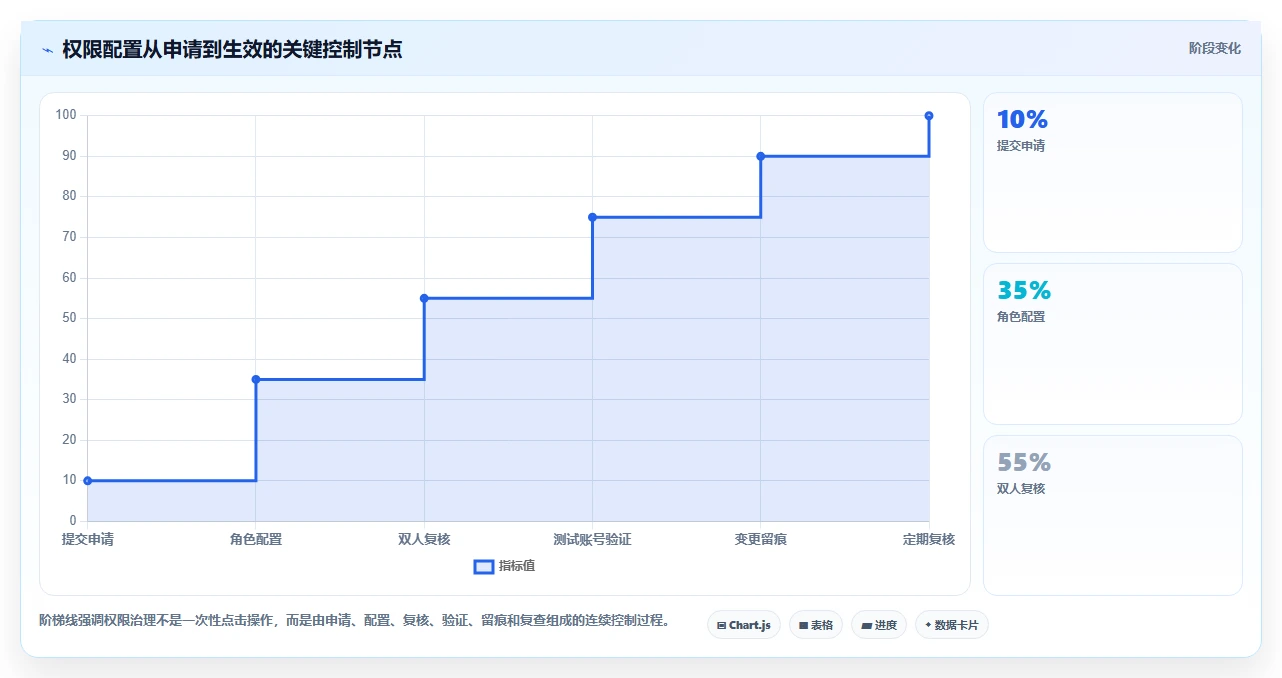This screenshot has height=678, width=1282.
Task: Click the 指标值 legend color box
Action: [483, 567]
